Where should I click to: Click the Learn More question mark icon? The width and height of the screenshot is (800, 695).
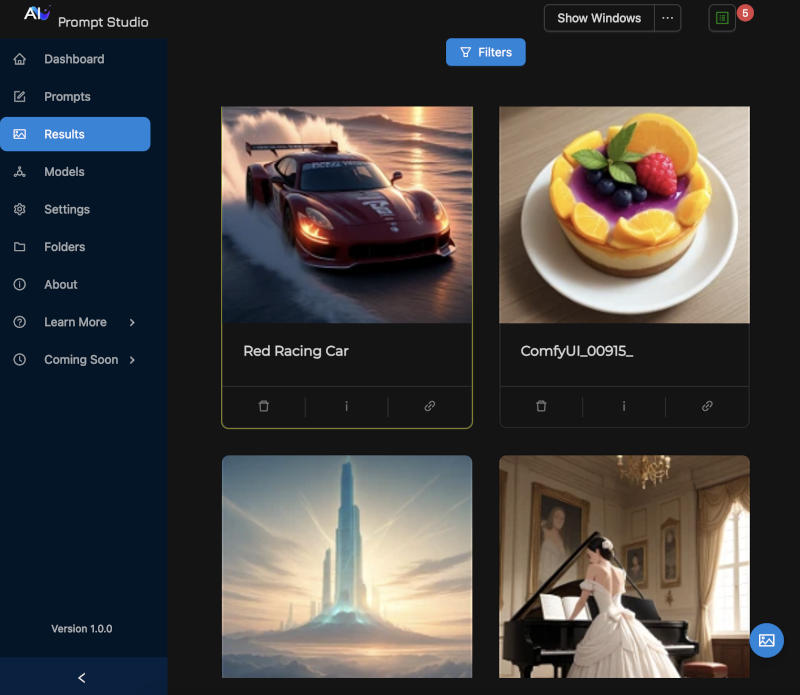[x=19, y=322]
